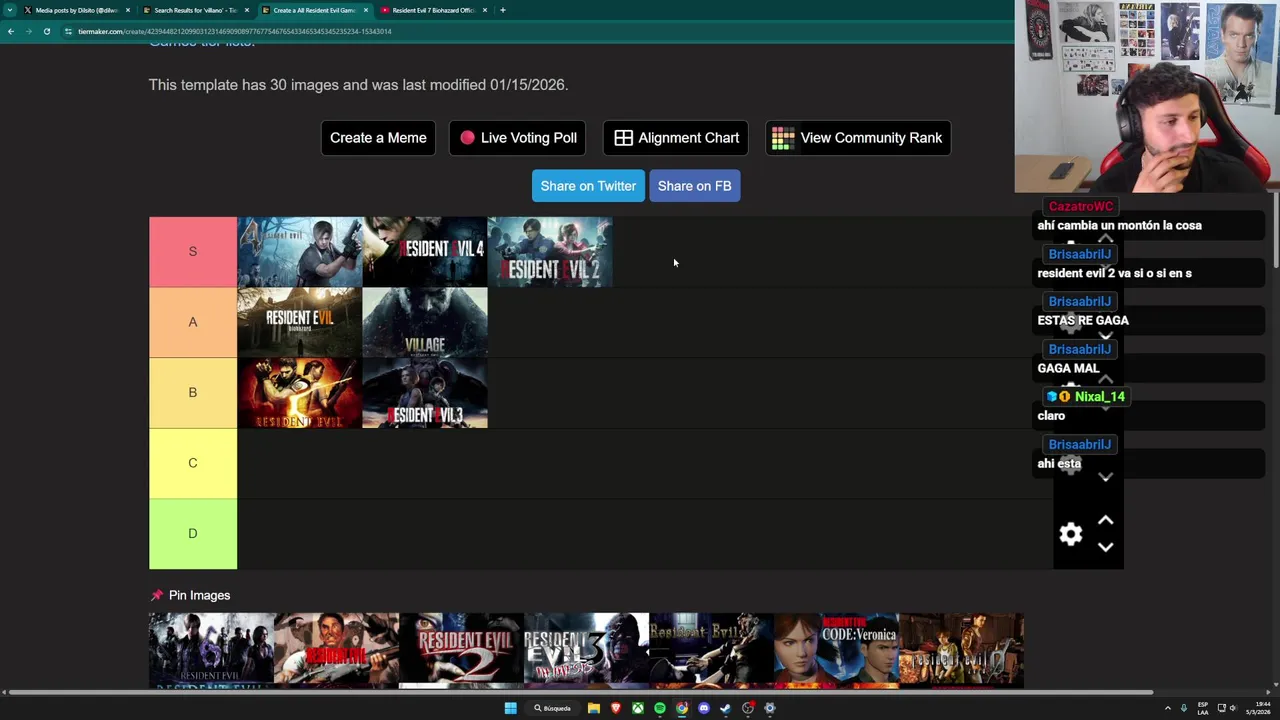Click the B tier label

(x=193, y=393)
